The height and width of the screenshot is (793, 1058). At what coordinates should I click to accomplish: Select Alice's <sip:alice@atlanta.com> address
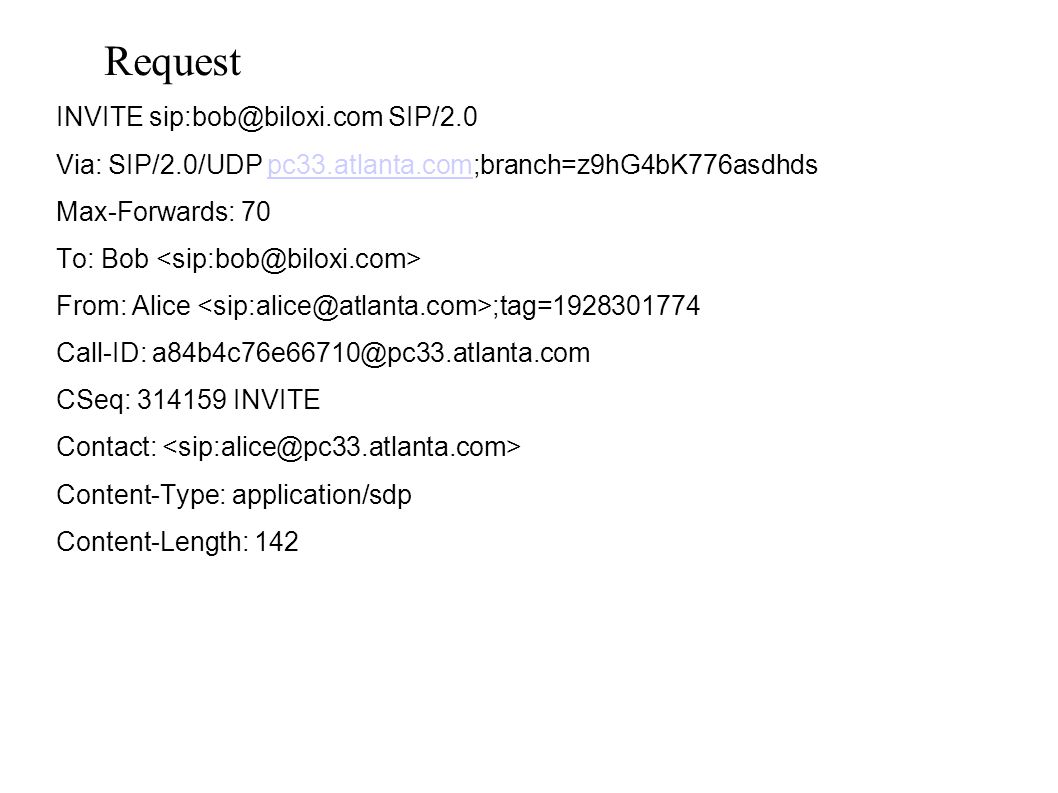tap(345, 306)
